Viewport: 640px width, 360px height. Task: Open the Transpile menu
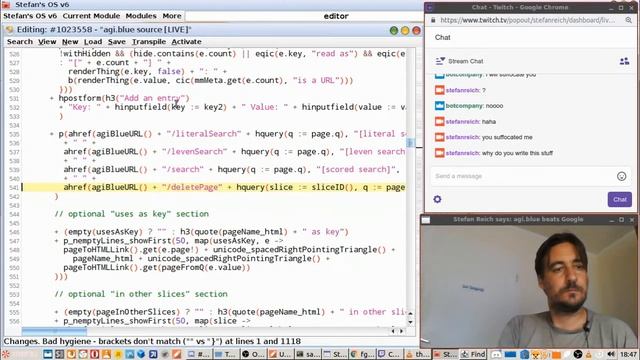[149, 42]
